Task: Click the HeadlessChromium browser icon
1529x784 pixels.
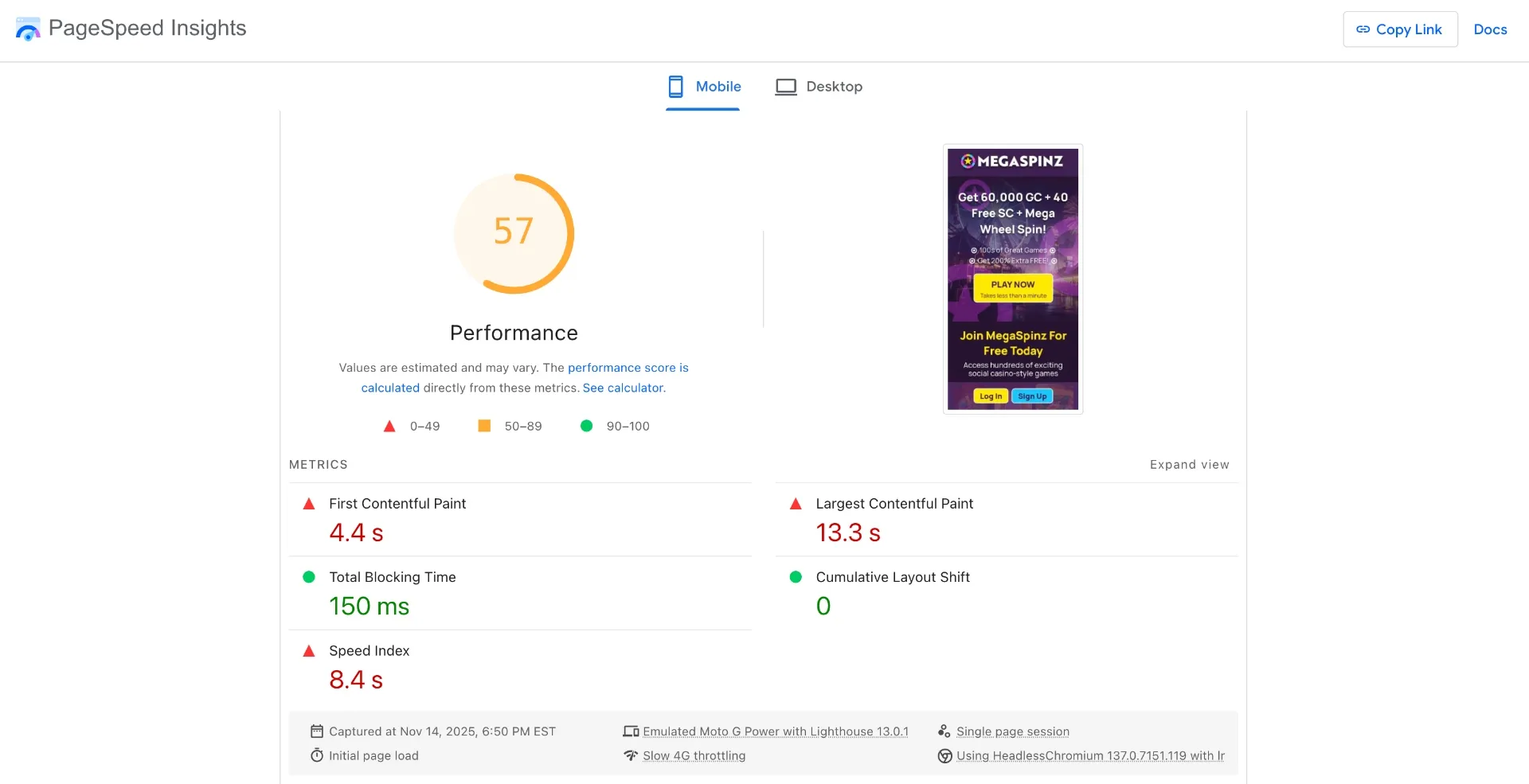Action: (945, 756)
